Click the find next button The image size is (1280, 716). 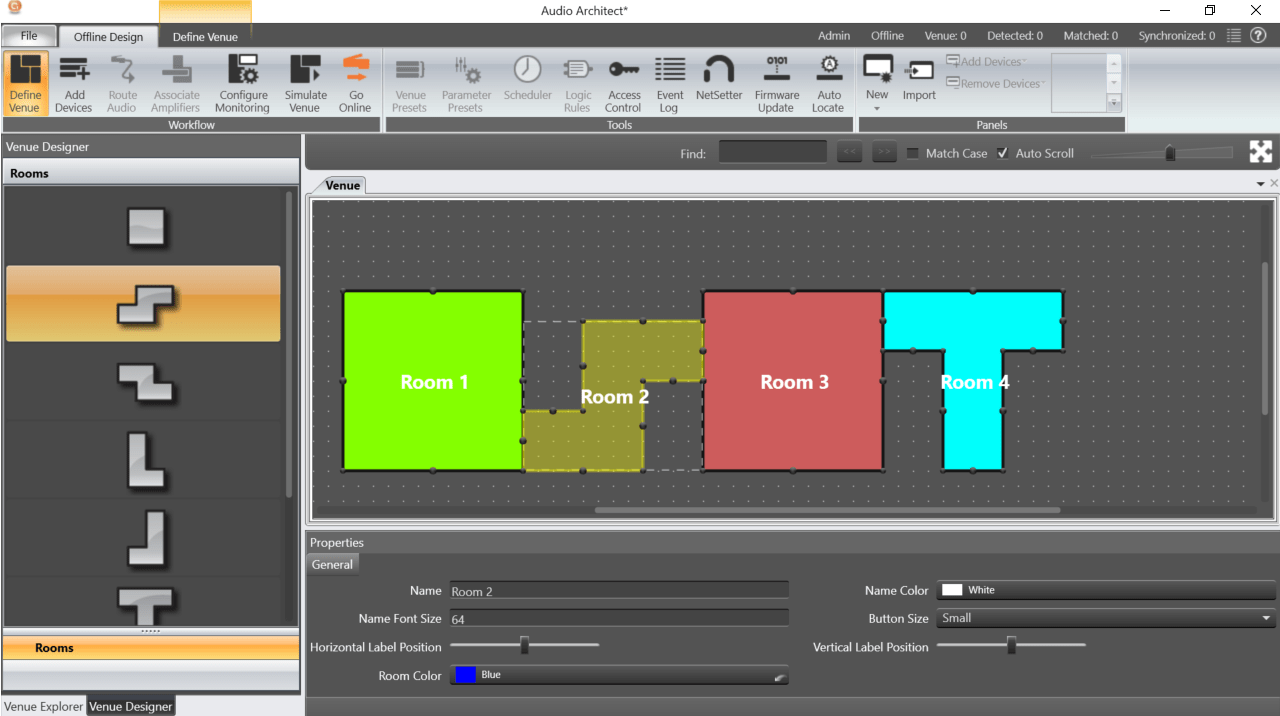[x=884, y=153]
